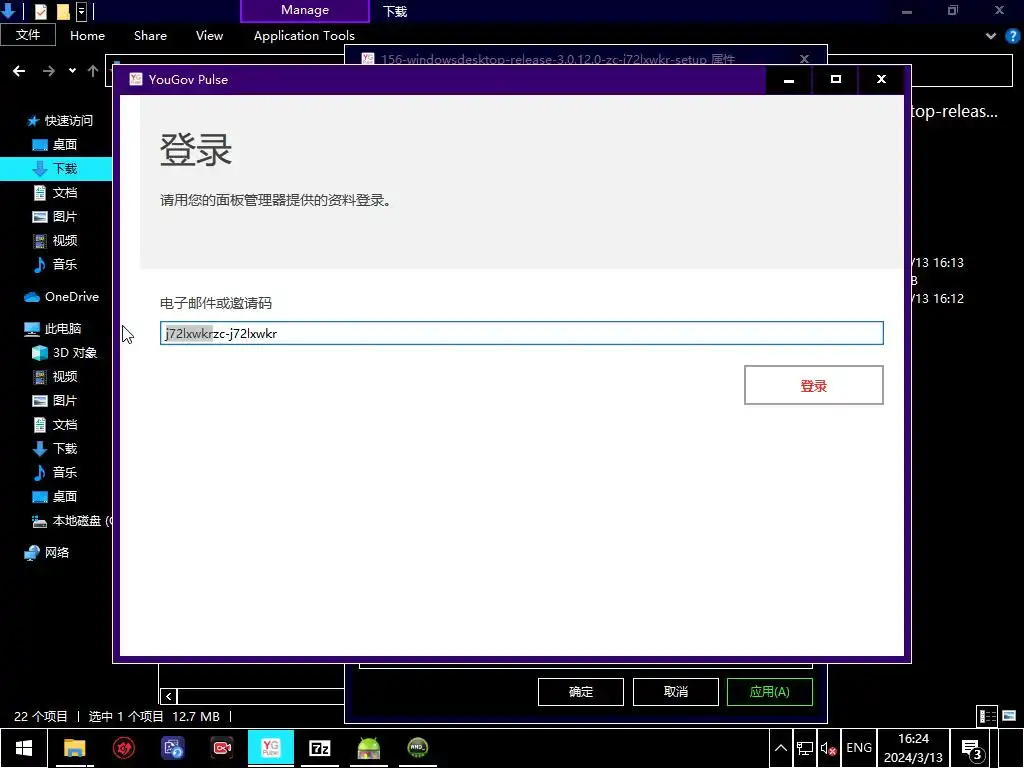This screenshot has width=1024, height=768.
Task: Open the Android emulator taskbar icon
Action: point(368,748)
